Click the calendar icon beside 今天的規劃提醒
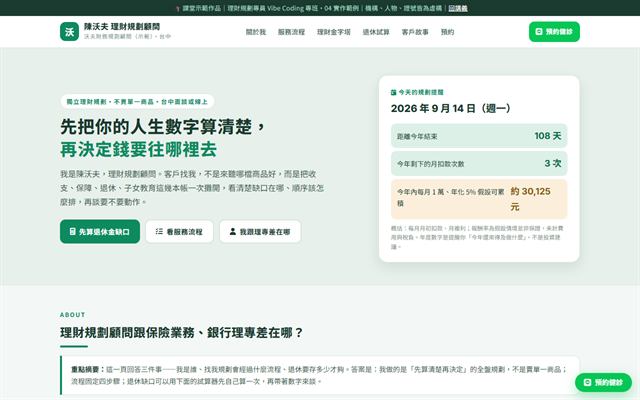Image resolution: width=640 pixels, height=400 pixels. coord(393,93)
